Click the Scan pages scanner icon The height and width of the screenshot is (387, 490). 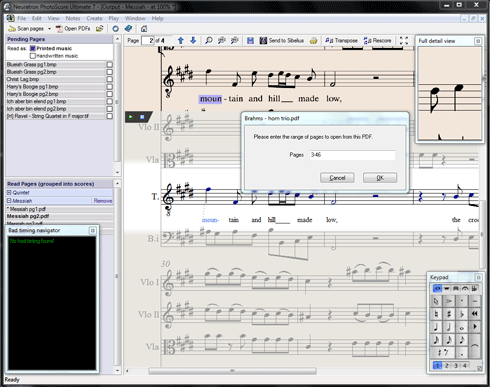click(x=12, y=29)
